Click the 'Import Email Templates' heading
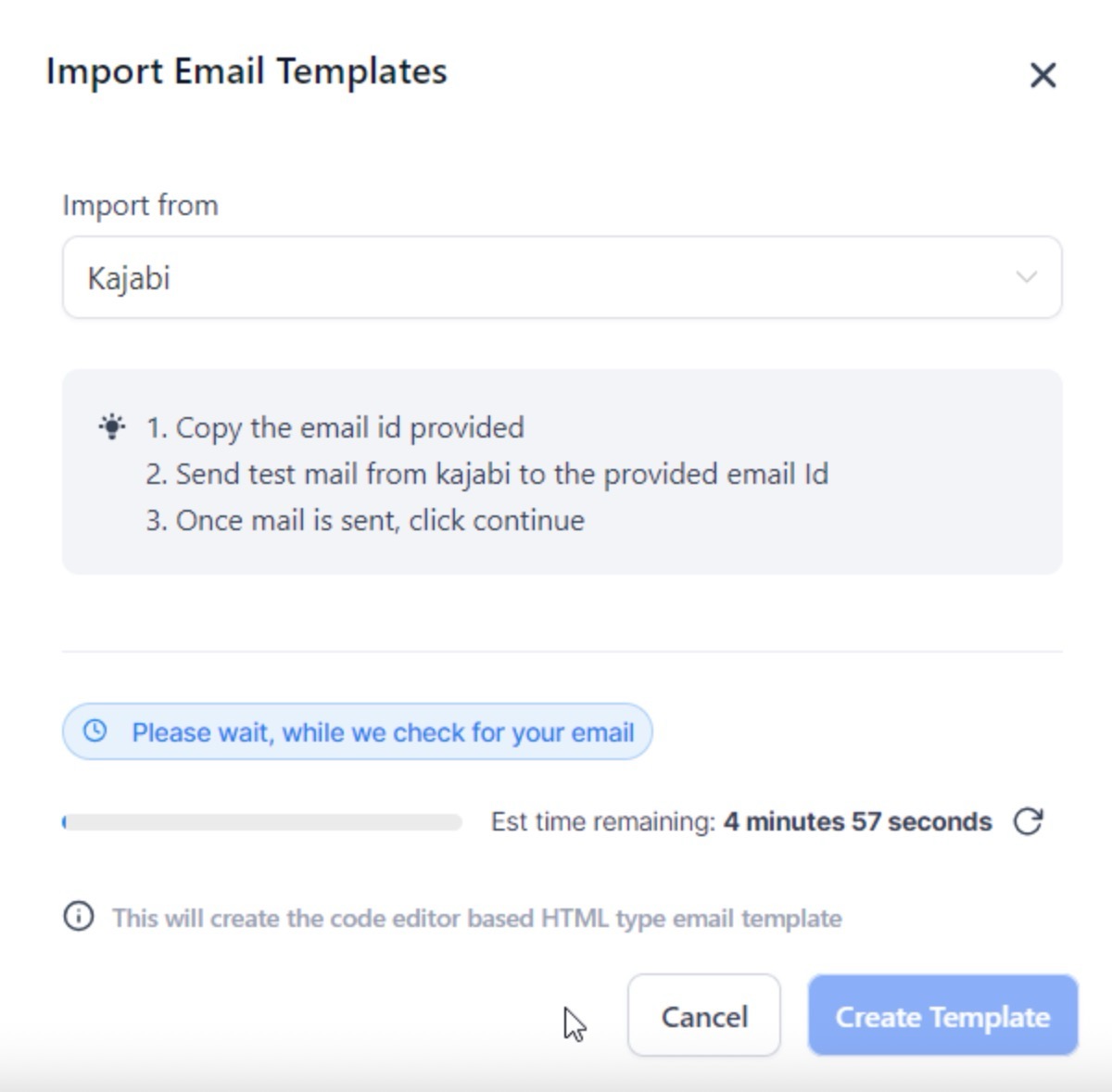Screen dimensions: 1112x1092 246,71
